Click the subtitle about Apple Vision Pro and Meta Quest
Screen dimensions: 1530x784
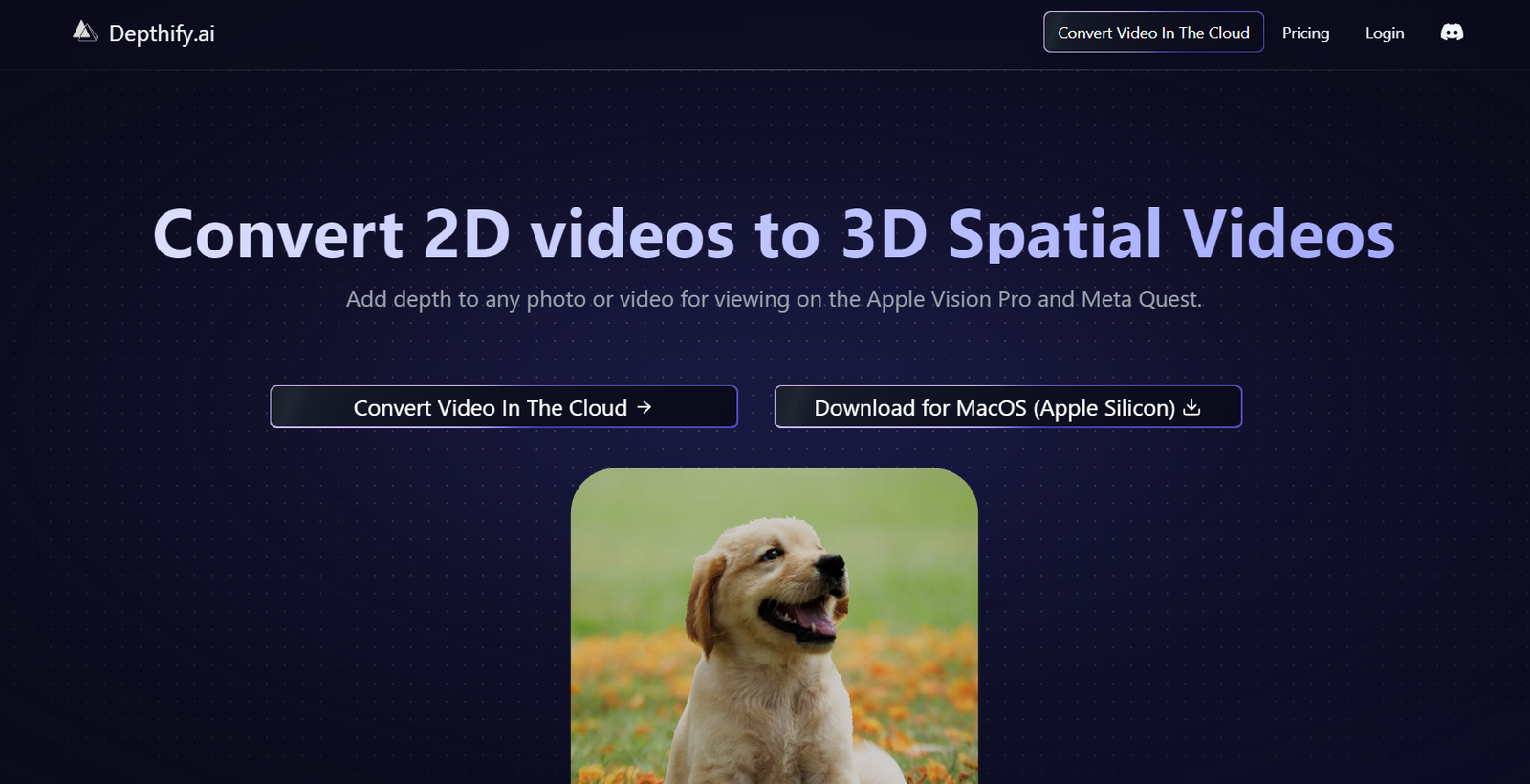[774, 299]
